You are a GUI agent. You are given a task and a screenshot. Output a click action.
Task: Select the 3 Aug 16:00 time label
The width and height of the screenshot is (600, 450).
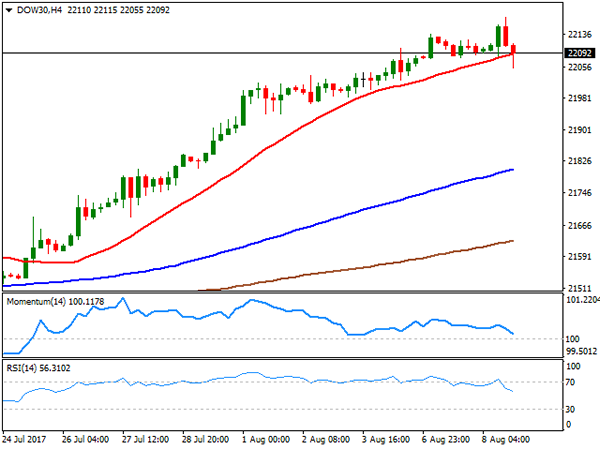coord(386,439)
